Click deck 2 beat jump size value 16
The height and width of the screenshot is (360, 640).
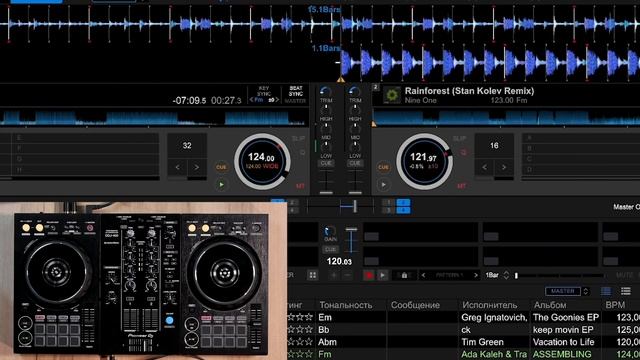click(x=494, y=146)
